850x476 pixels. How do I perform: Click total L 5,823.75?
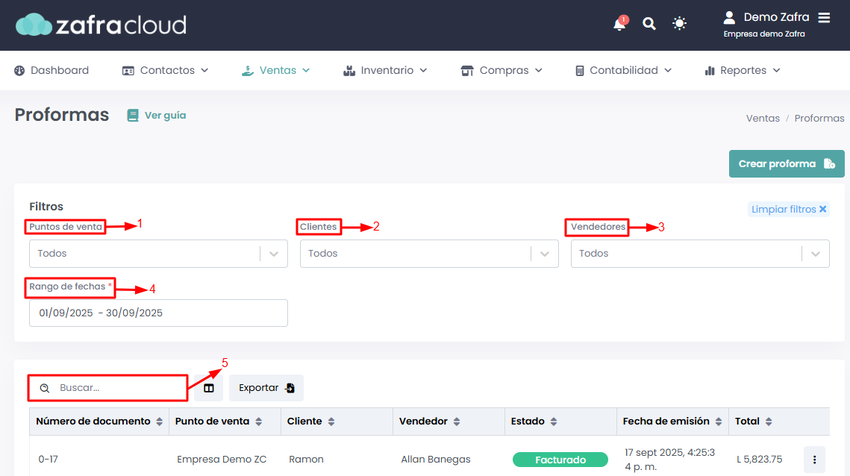pyautogui.click(x=759, y=459)
